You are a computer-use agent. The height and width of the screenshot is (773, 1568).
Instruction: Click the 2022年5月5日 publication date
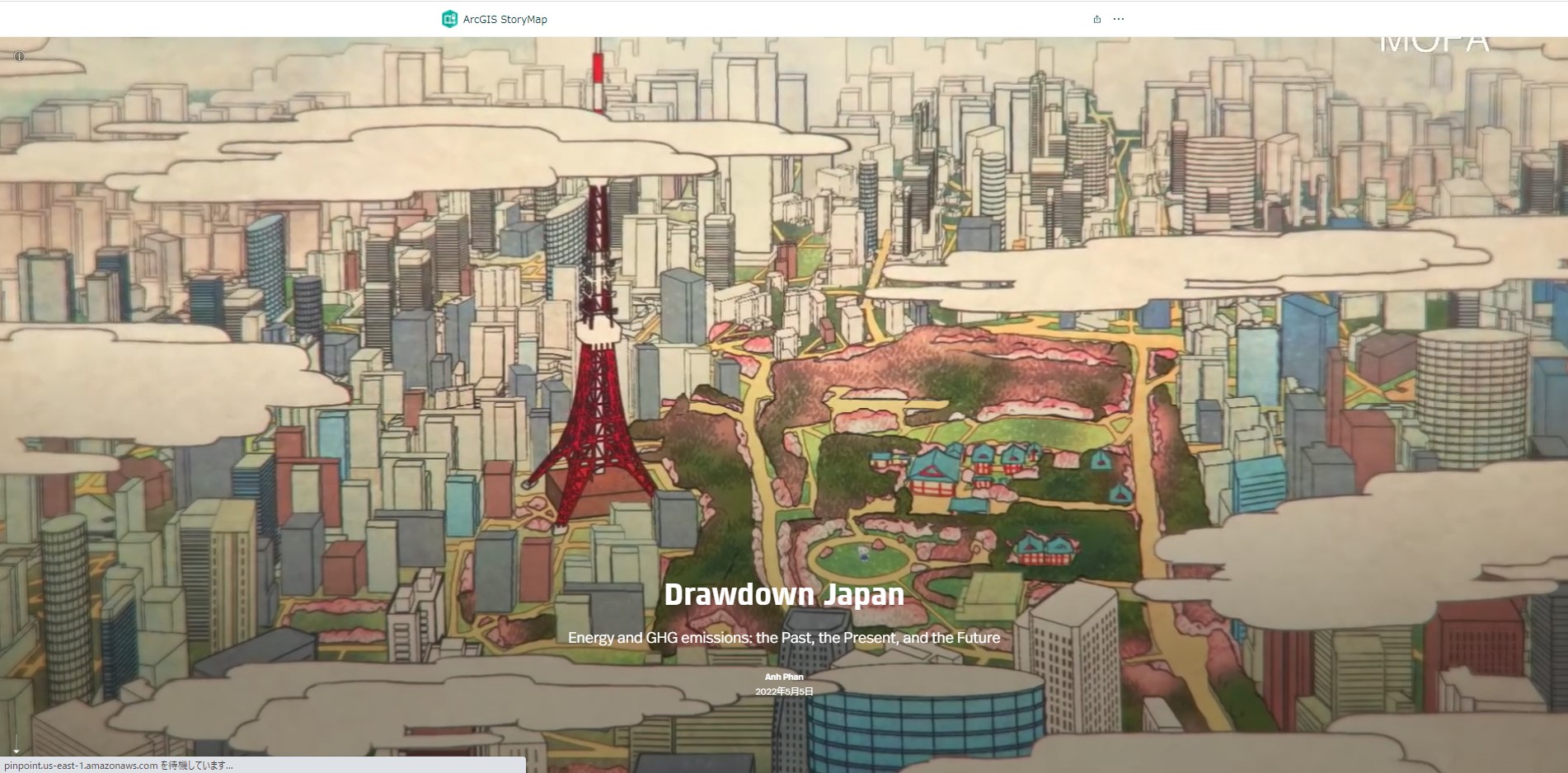[x=783, y=691]
